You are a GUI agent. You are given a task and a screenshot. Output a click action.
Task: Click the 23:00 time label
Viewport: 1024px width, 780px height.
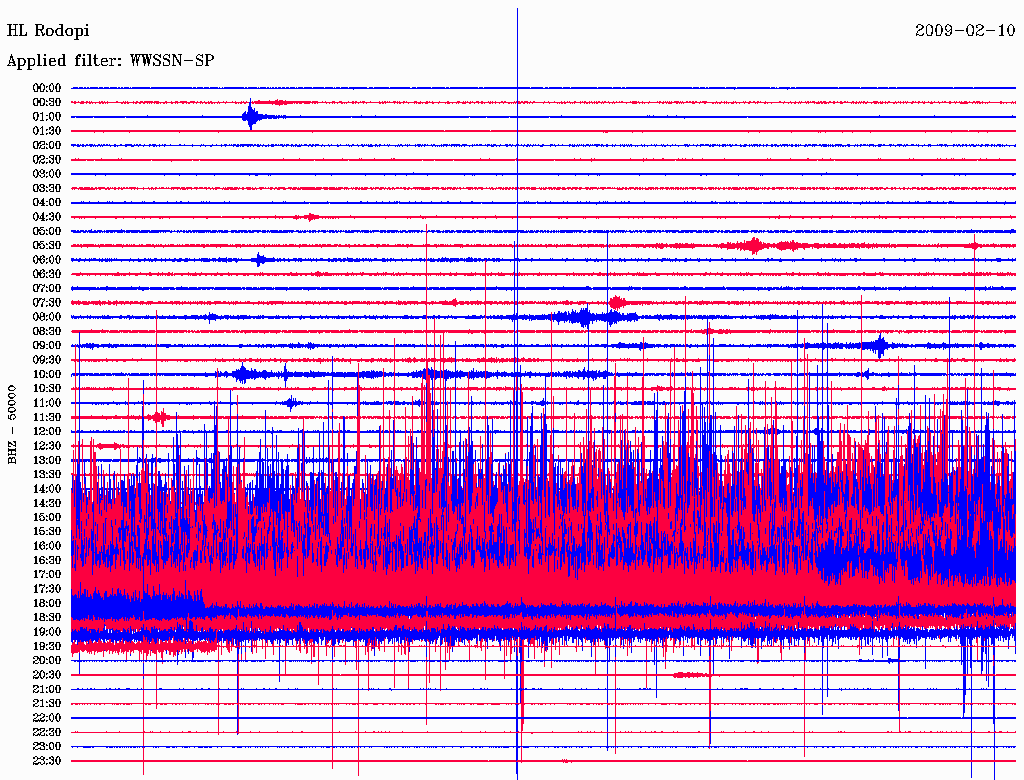click(x=47, y=747)
